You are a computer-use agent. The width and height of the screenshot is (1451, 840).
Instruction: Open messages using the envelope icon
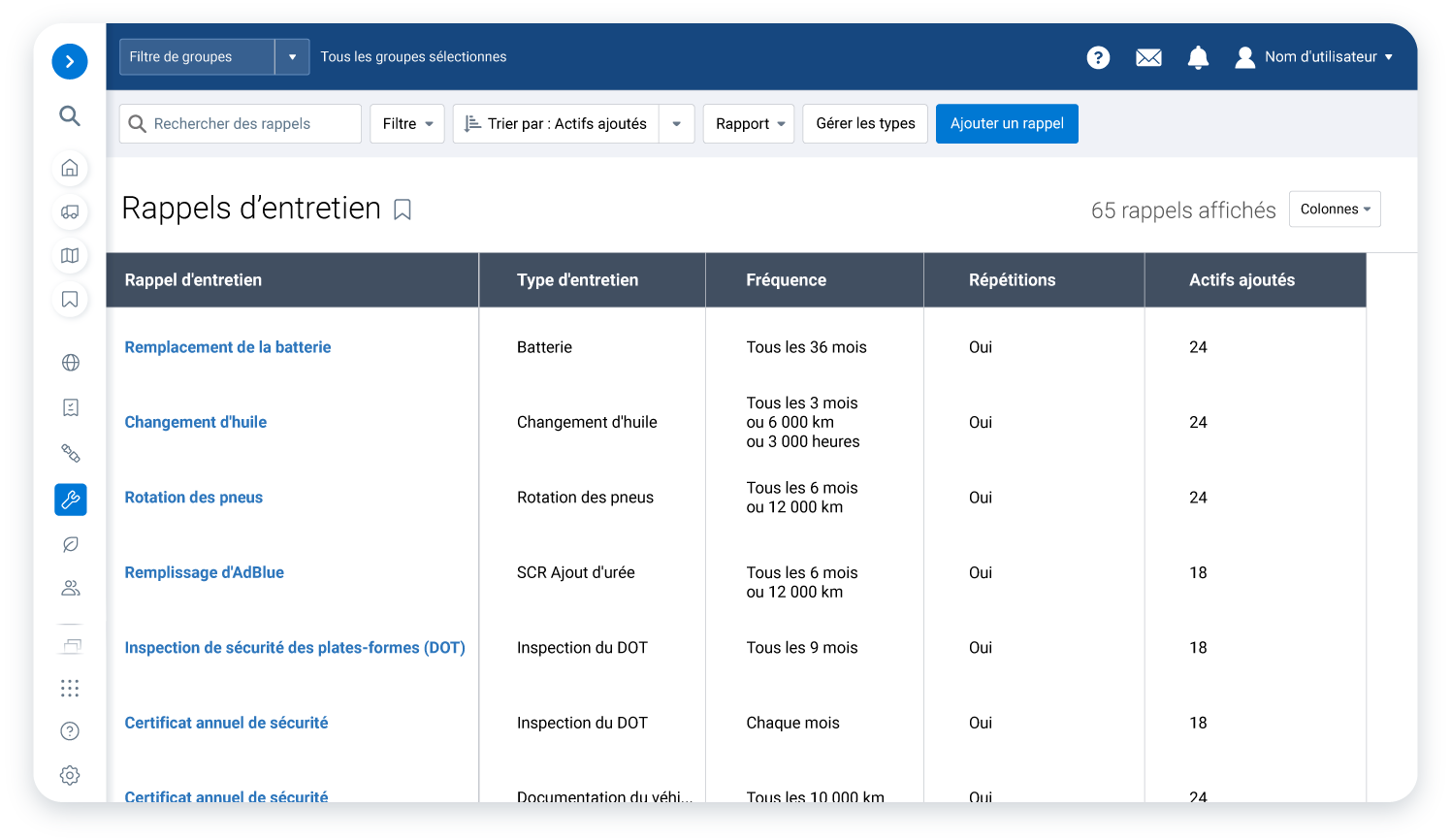pos(1148,57)
